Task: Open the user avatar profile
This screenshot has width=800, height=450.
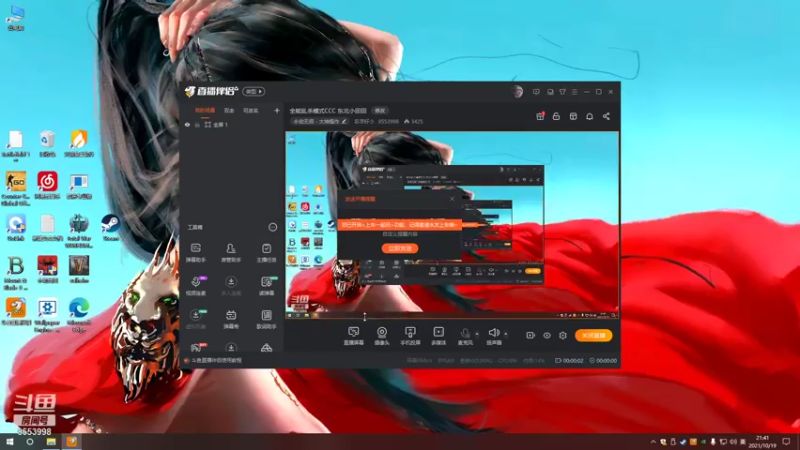Action: click(517, 91)
